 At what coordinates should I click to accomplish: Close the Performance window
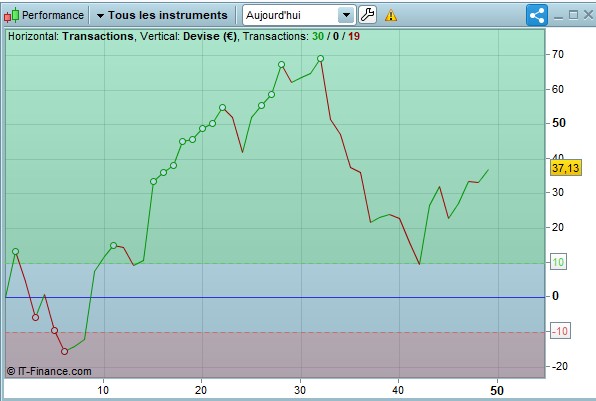588,15
